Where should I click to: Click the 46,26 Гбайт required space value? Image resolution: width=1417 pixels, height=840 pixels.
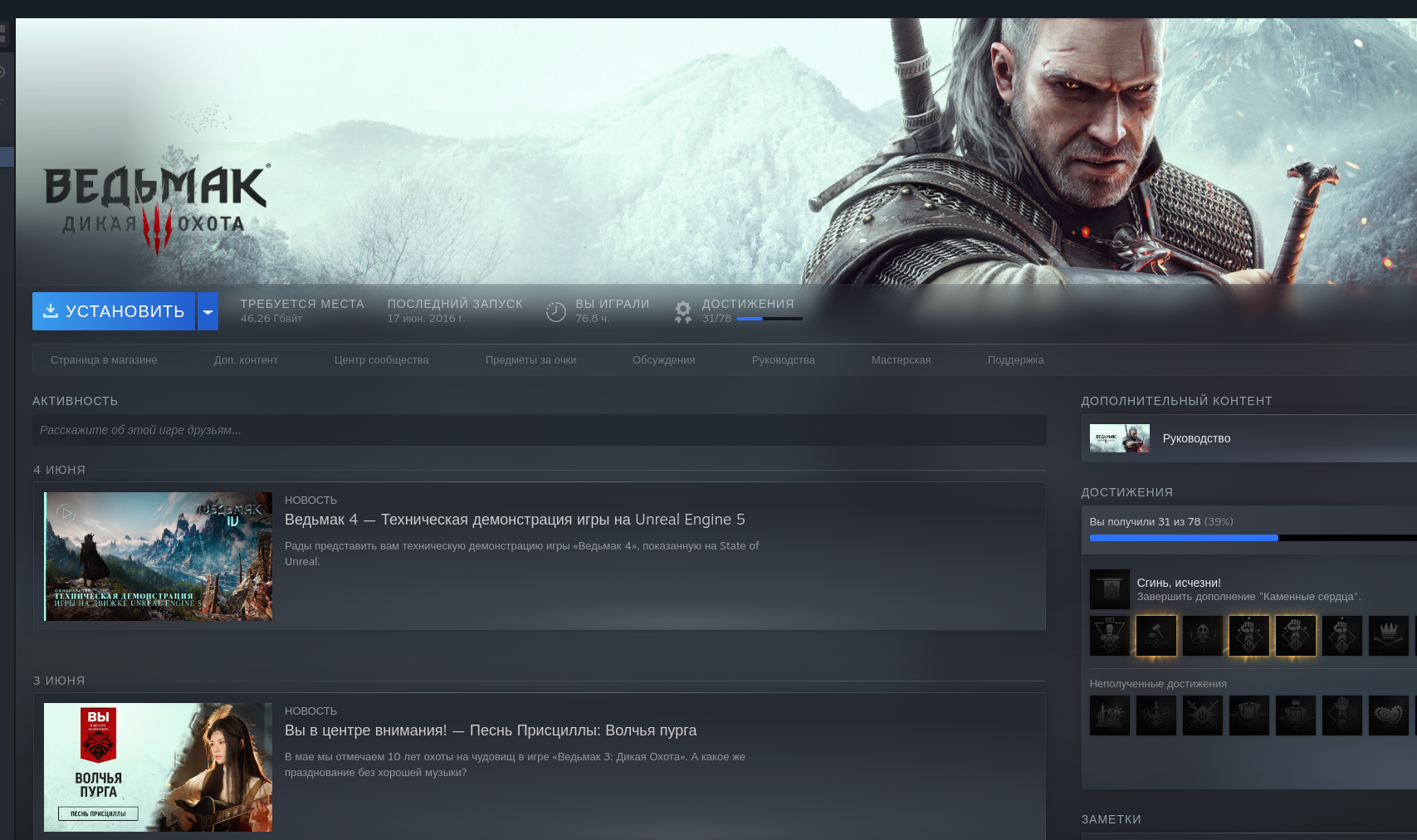tap(271, 319)
